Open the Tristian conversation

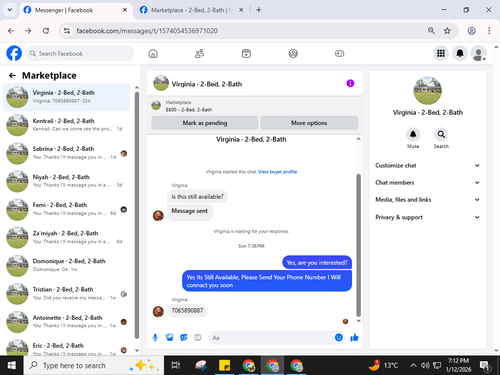click(x=67, y=294)
